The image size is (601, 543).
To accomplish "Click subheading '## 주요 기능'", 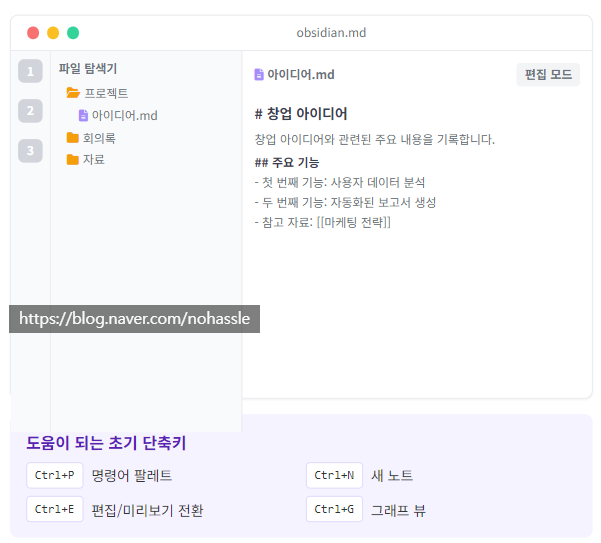I will (287, 162).
